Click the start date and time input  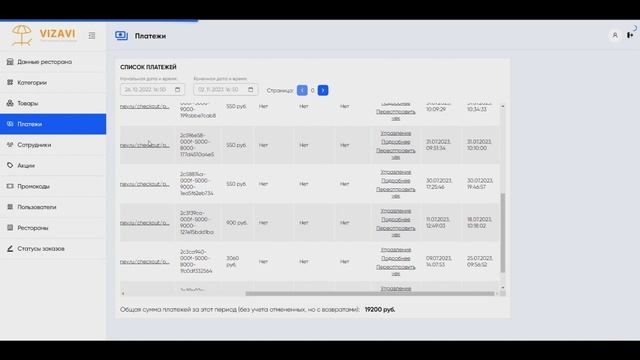[152, 89]
